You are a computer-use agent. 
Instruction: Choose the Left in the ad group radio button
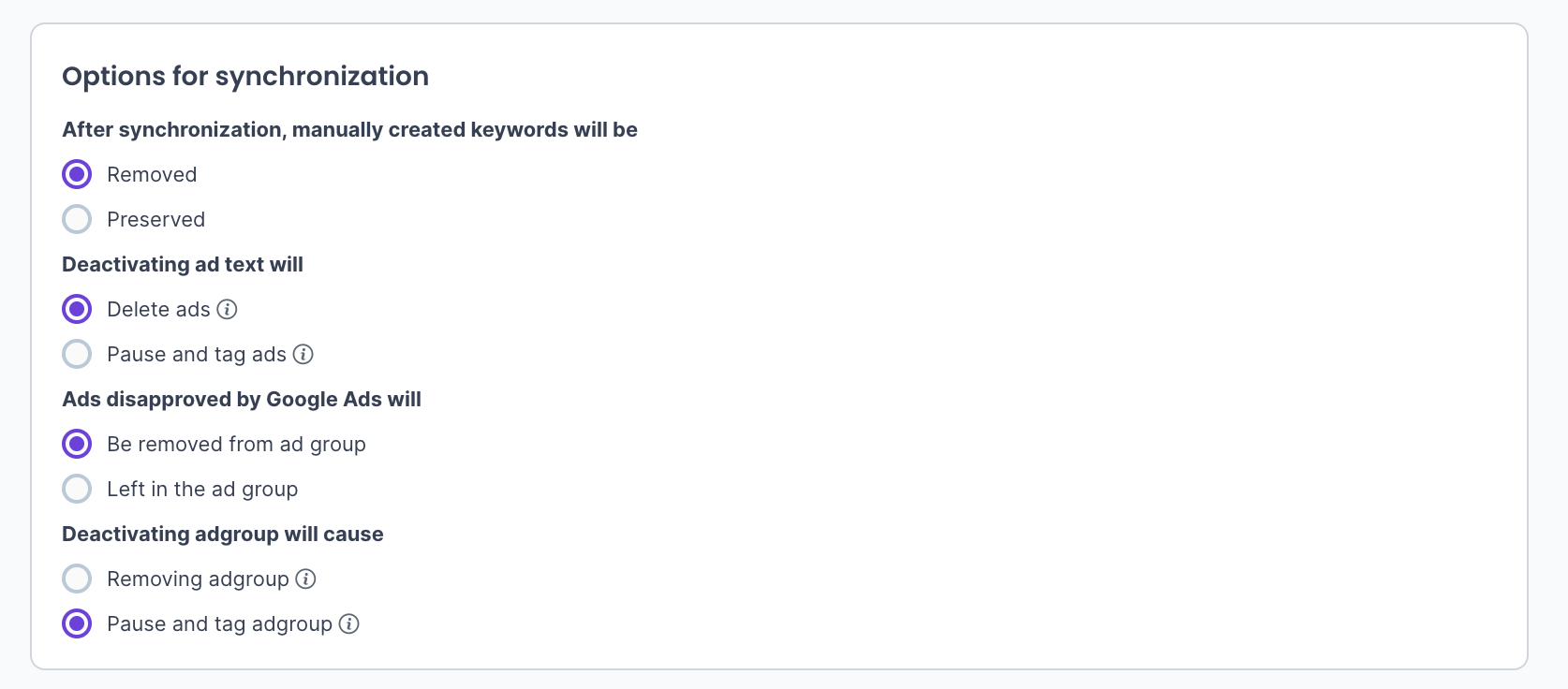point(77,489)
